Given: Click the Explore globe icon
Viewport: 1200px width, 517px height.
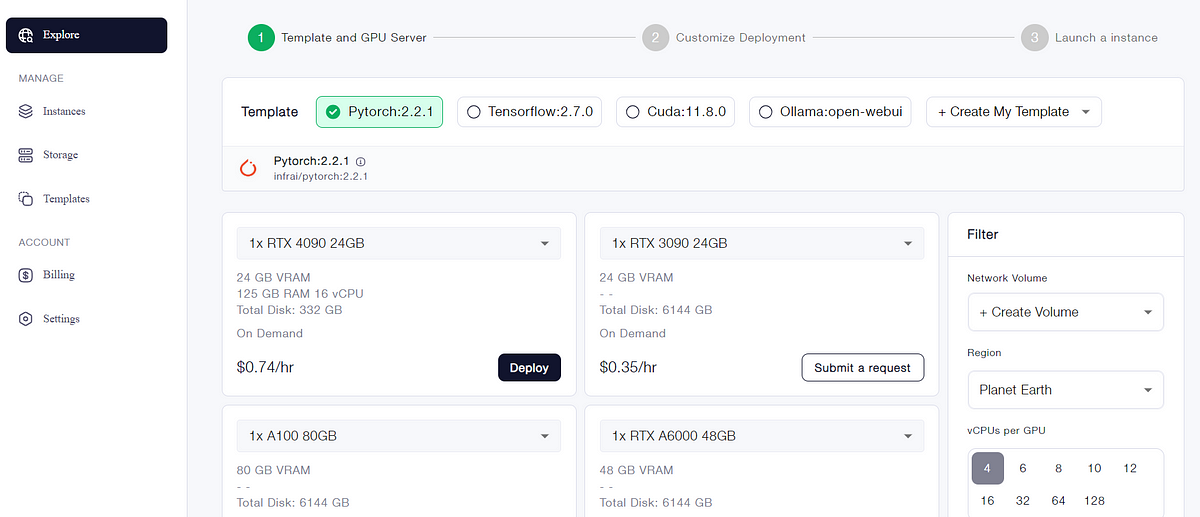Looking at the screenshot, I should tap(26, 35).
